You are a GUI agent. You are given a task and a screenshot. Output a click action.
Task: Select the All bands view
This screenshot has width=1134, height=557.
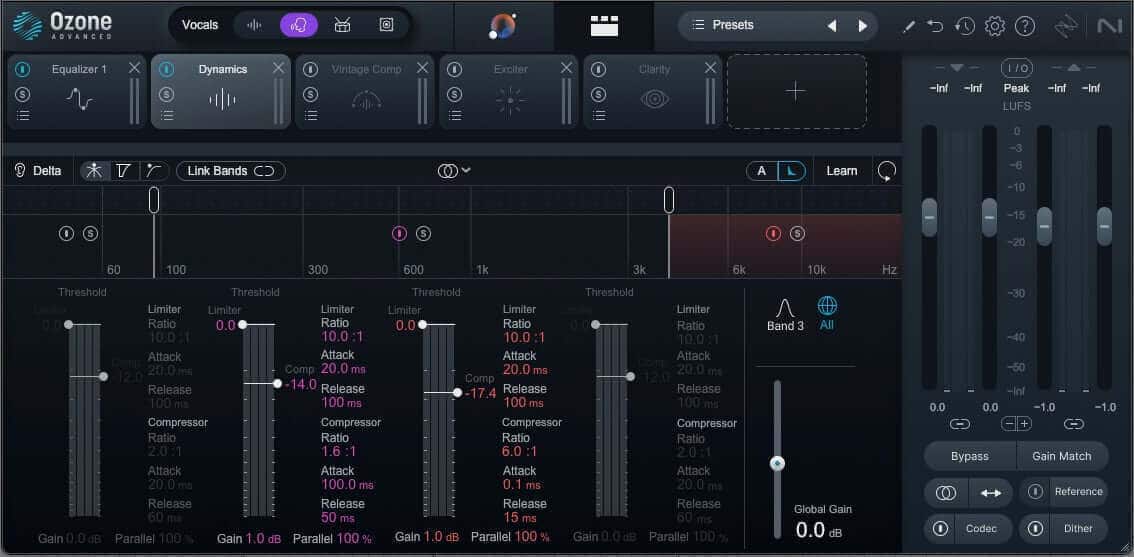(827, 313)
